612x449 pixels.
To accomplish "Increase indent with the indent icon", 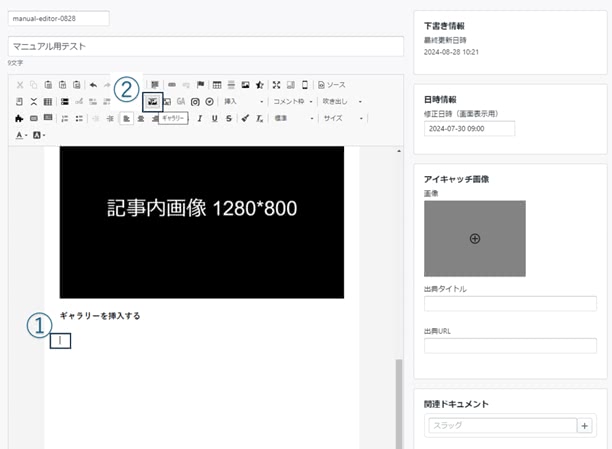I will pos(110,118).
